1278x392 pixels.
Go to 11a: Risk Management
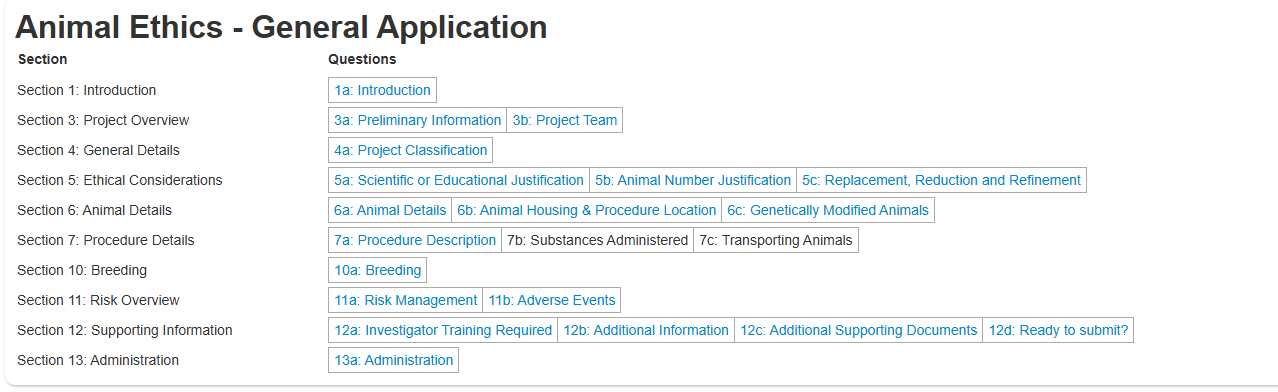coord(405,300)
